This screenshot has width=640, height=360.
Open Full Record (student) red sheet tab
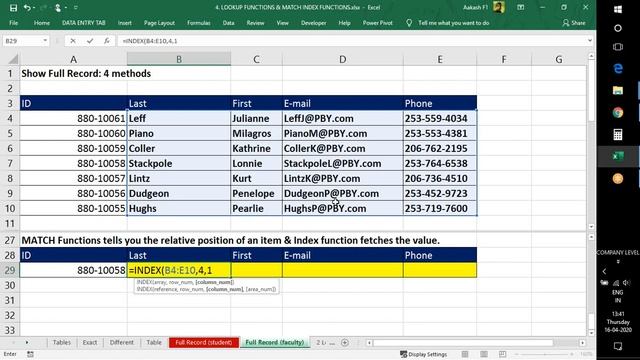(x=203, y=342)
